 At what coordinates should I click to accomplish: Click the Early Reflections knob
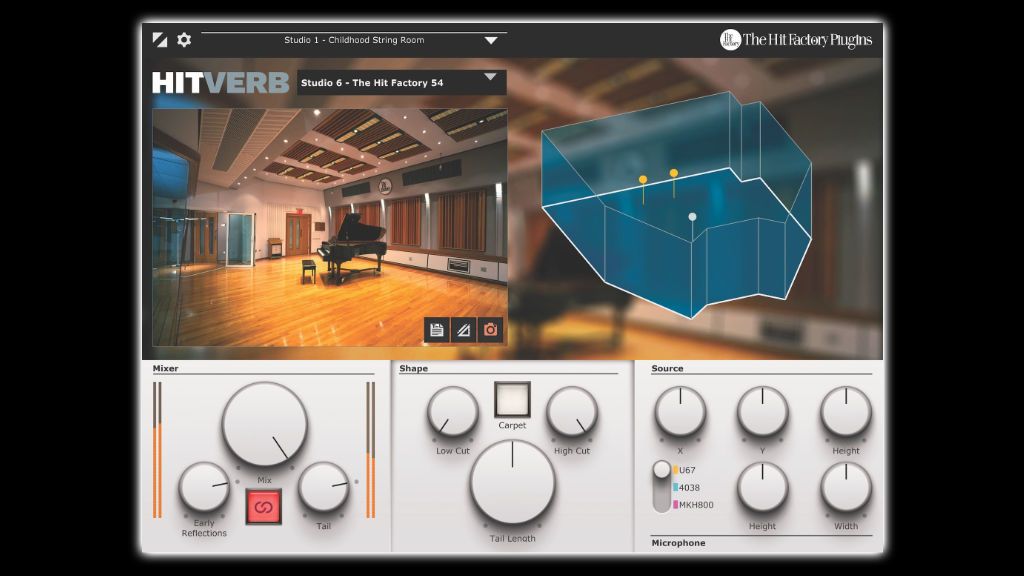point(204,488)
